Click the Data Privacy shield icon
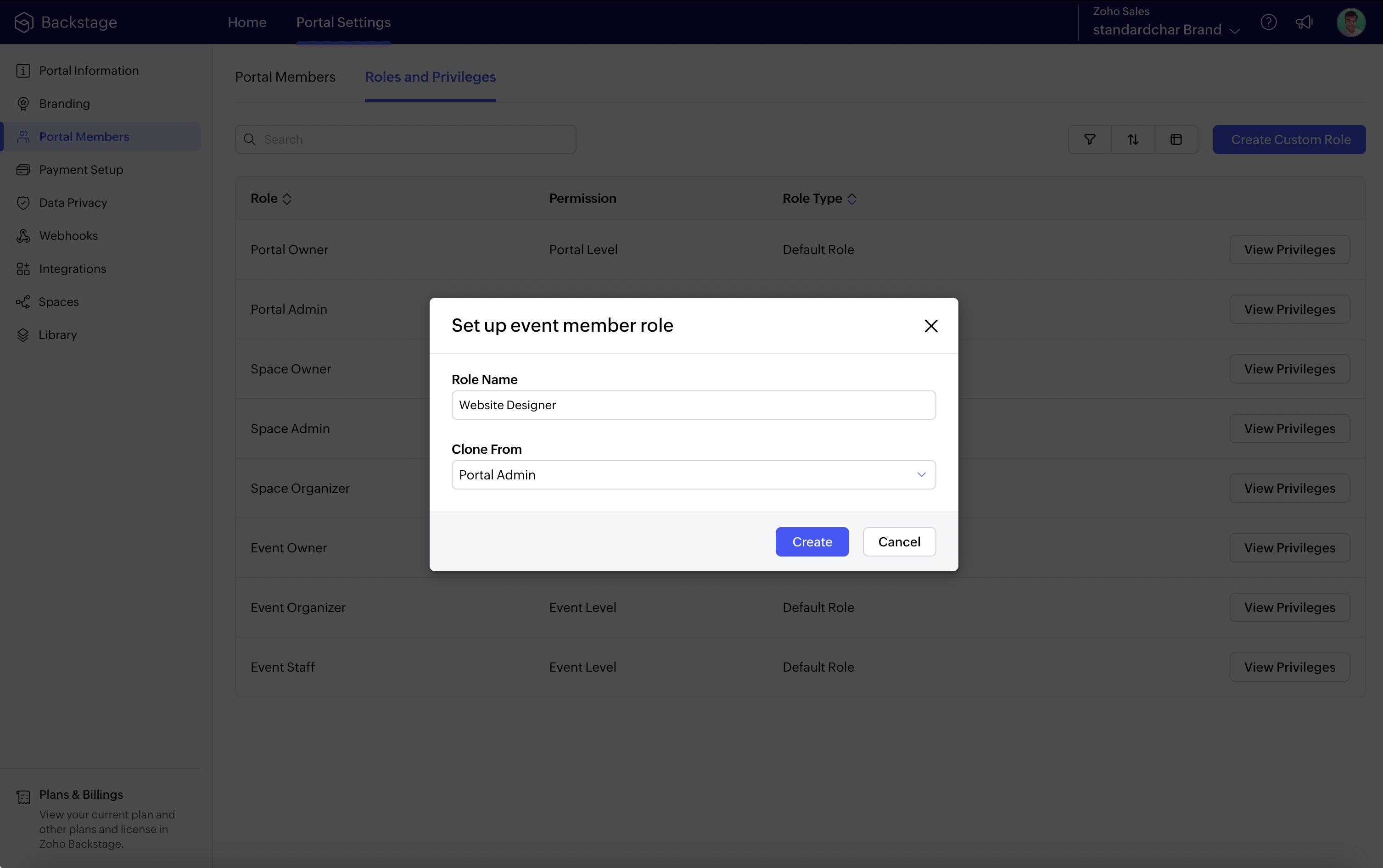The width and height of the screenshot is (1383, 868). click(23, 203)
